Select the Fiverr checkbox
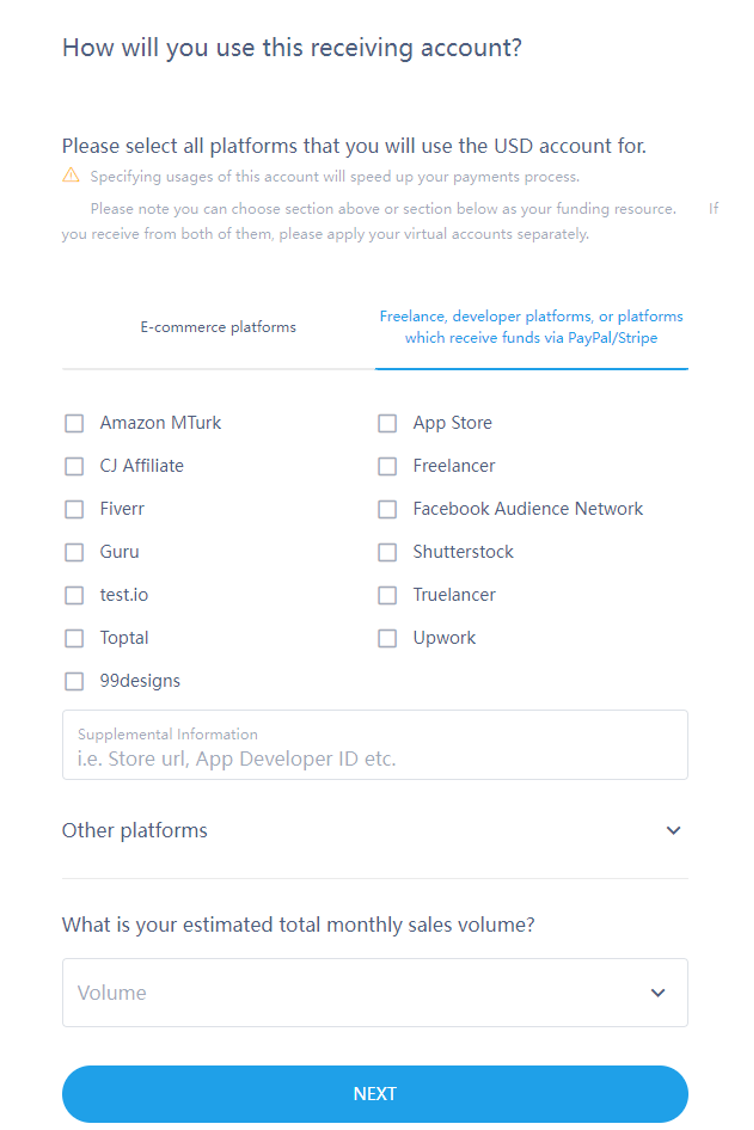Viewport: 754px width, 1130px height. click(x=74, y=509)
